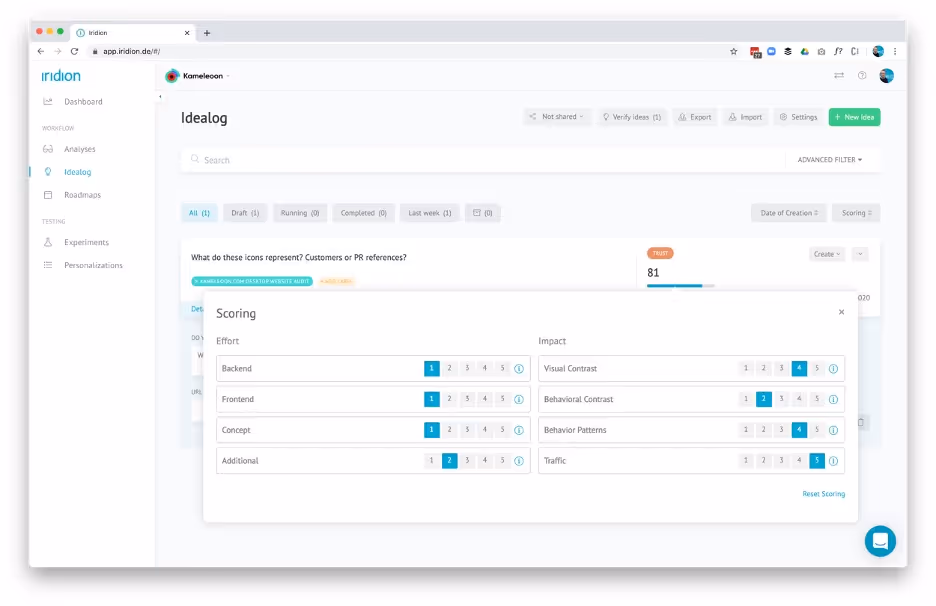
Task: Open Idealog Settings
Action: coord(798,117)
